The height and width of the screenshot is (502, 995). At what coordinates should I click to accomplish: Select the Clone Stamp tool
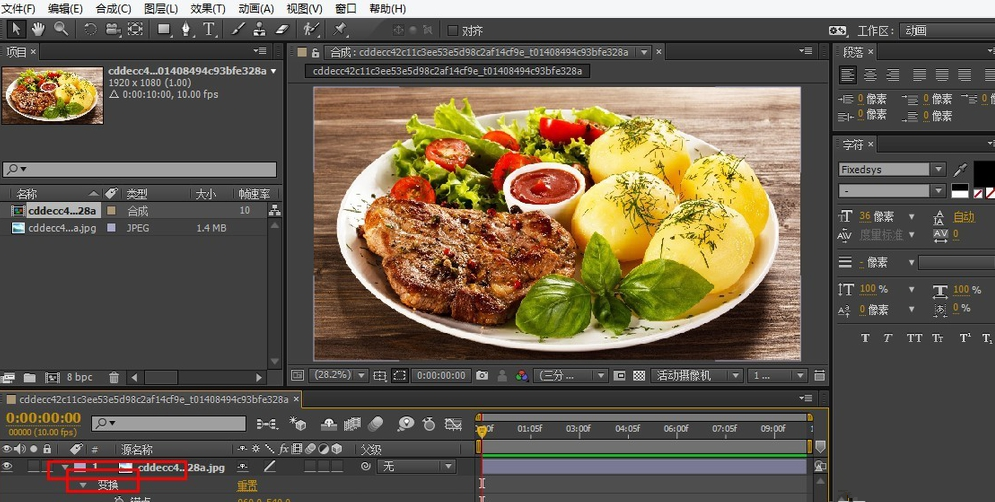pos(260,29)
